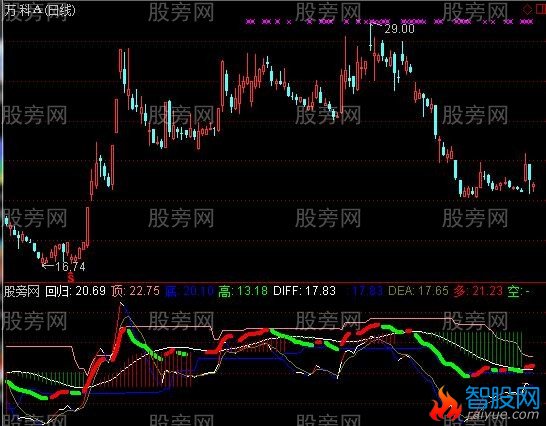Click the DEA: 17.65 indicator value
Screen dimensions: 546x426
coord(418,291)
